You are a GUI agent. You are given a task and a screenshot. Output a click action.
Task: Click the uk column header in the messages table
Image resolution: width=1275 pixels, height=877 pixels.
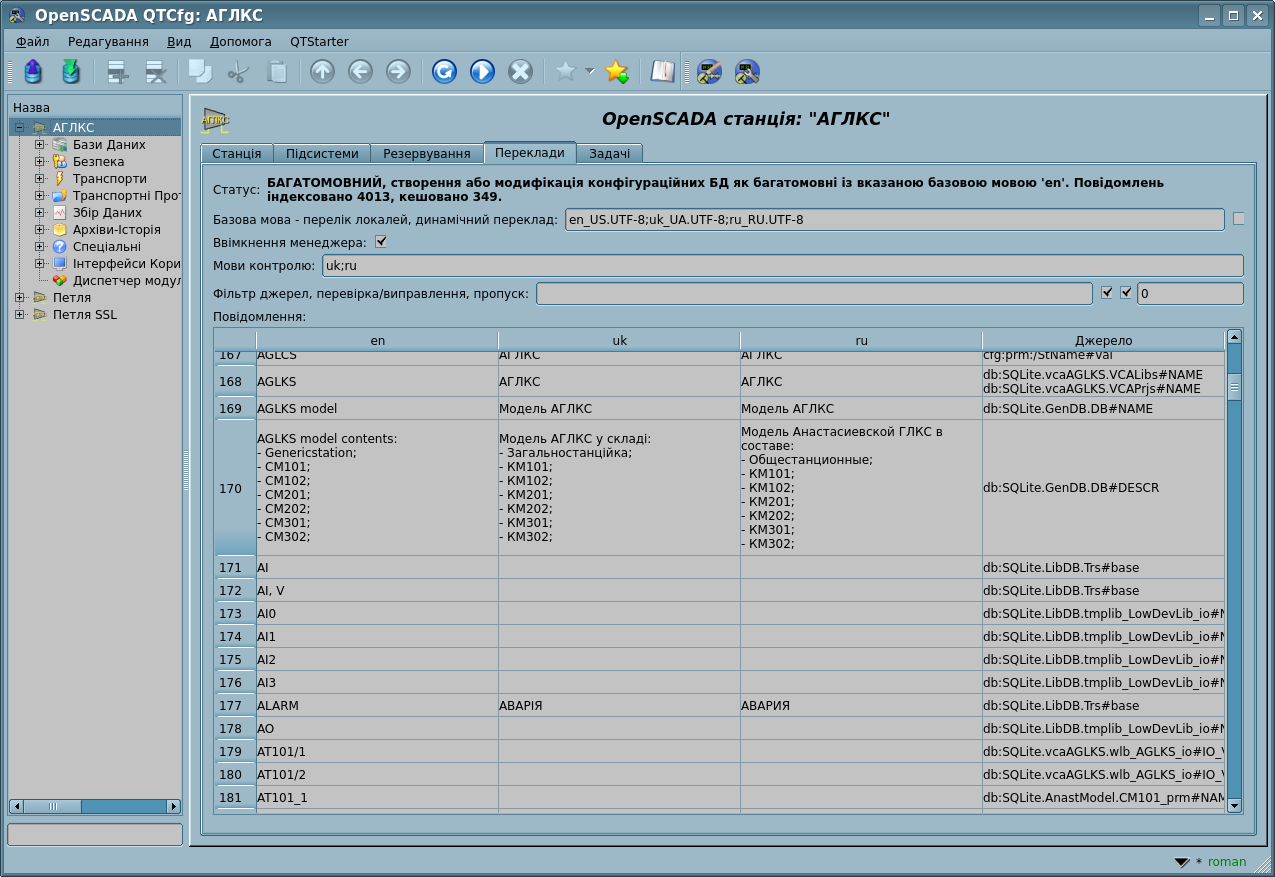pyautogui.click(x=619, y=340)
